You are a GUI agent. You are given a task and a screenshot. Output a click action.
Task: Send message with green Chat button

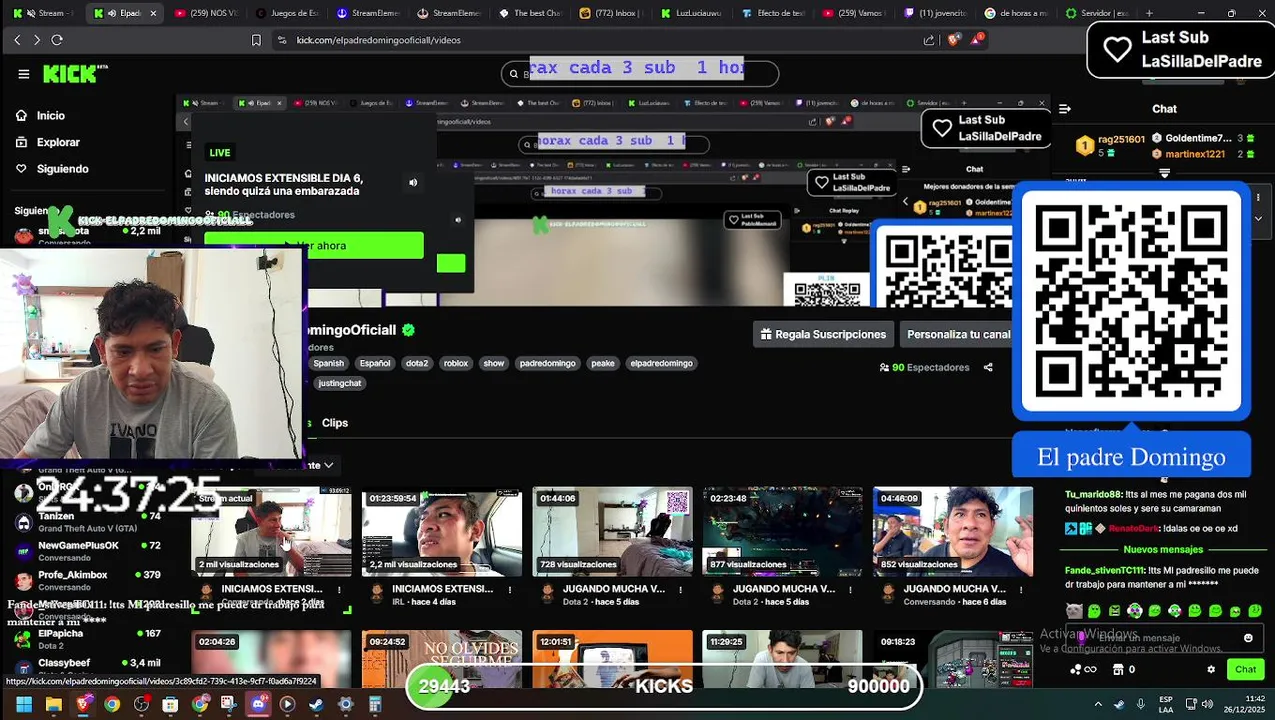click(x=1245, y=670)
